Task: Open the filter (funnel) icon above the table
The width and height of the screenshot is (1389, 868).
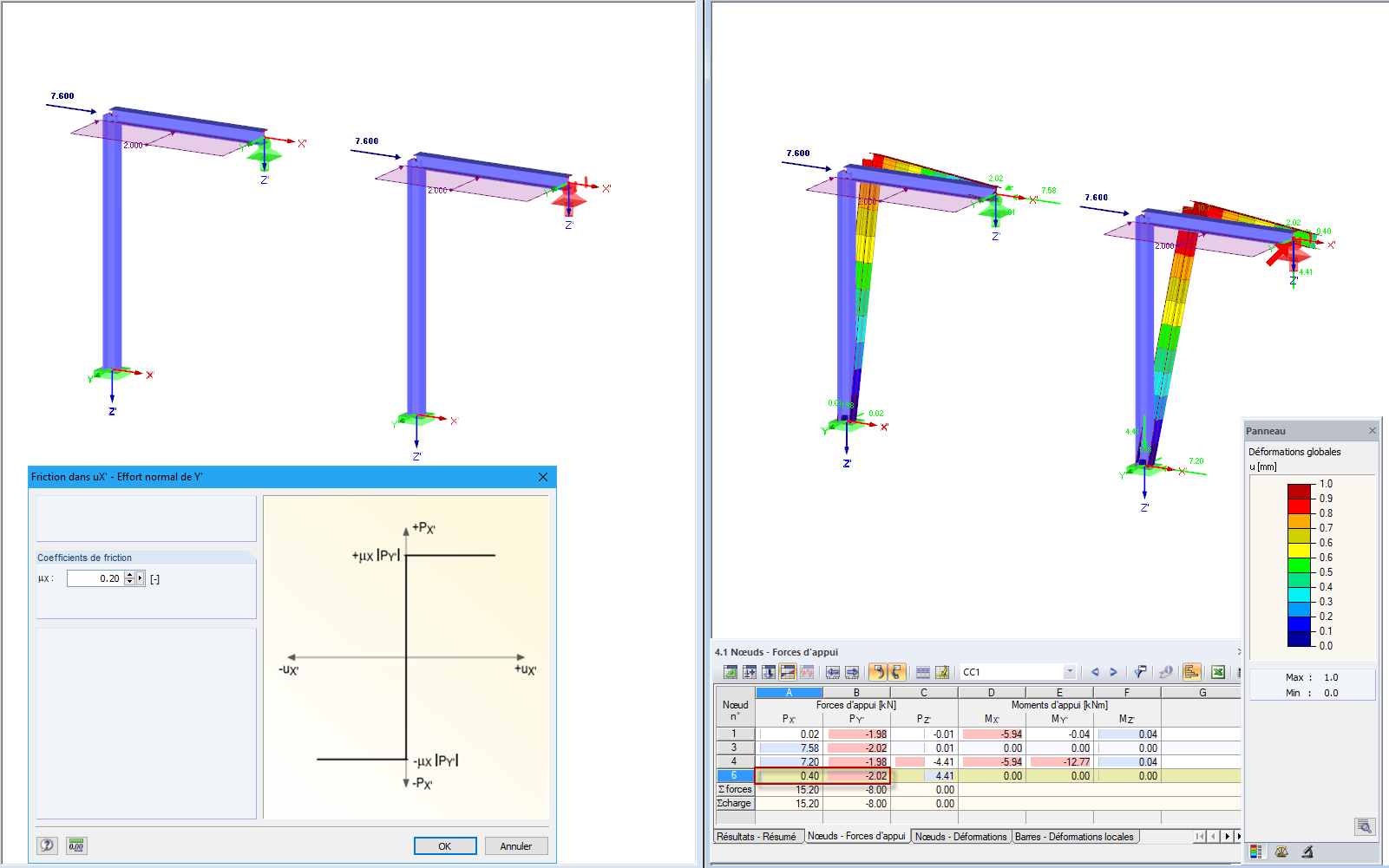Action: click(x=1142, y=671)
